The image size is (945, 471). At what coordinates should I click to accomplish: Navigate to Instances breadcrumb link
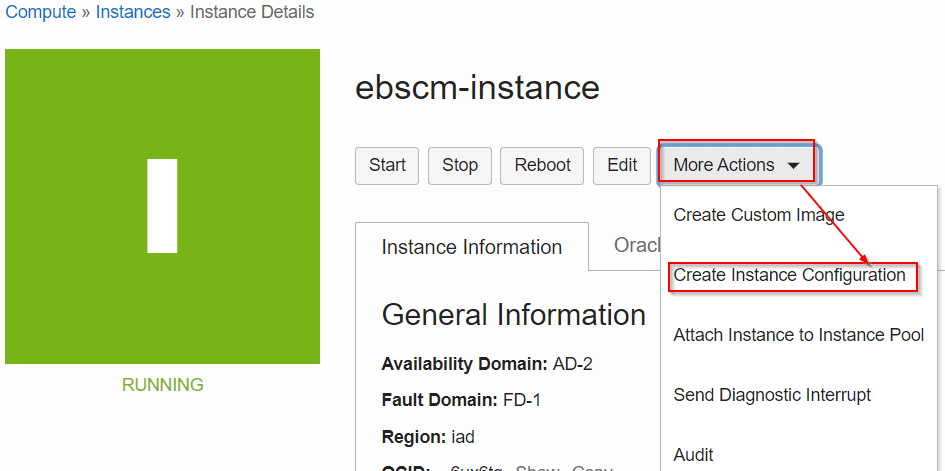coord(135,13)
